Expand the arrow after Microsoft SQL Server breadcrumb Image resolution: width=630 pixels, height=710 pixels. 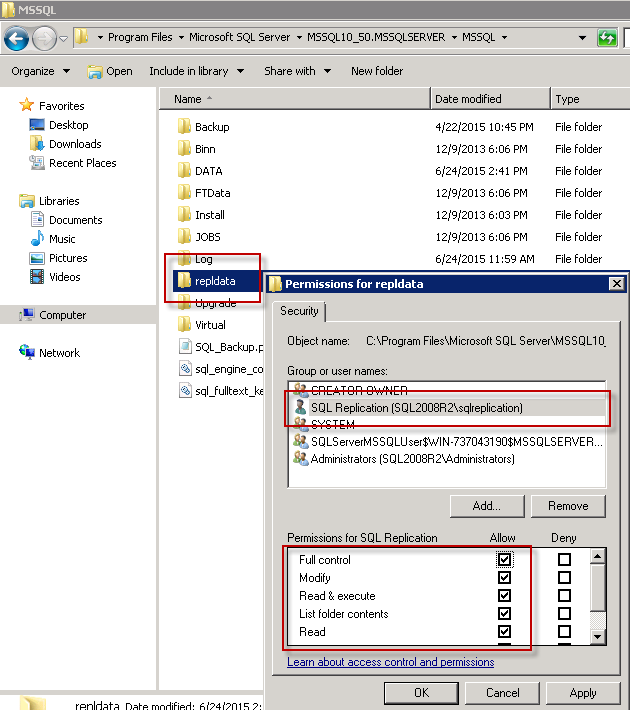tap(299, 37)
